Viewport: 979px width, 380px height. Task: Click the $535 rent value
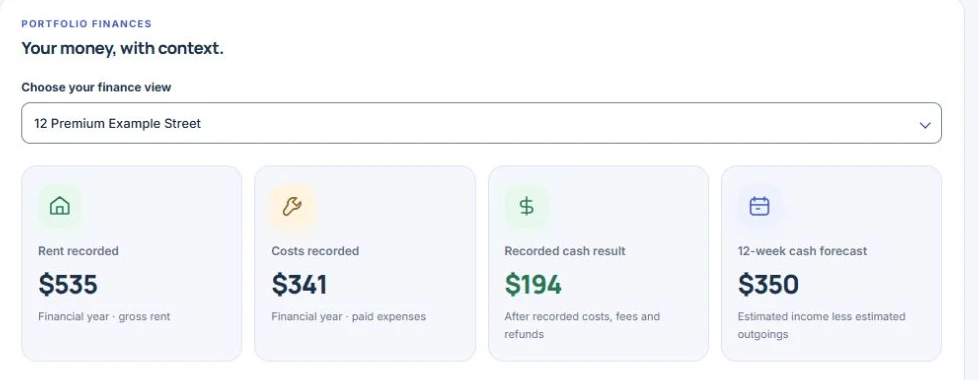tap(68, 285)
